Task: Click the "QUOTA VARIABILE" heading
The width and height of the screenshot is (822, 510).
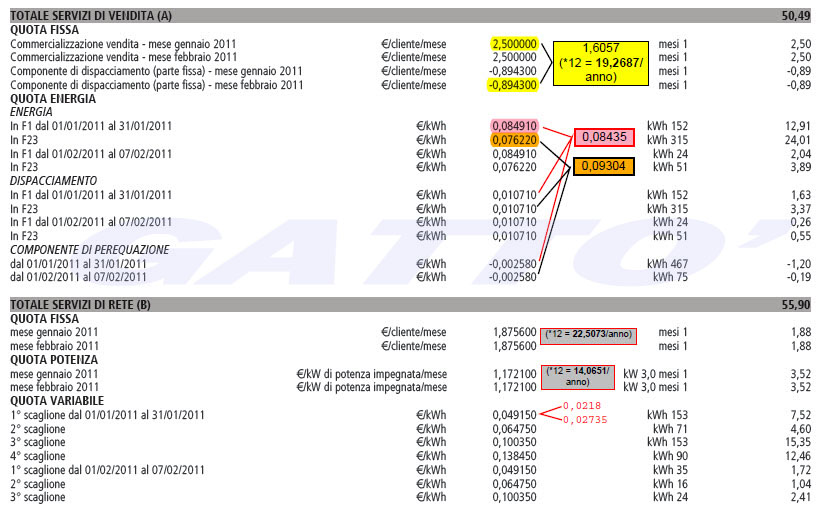Action: point(57,401)
